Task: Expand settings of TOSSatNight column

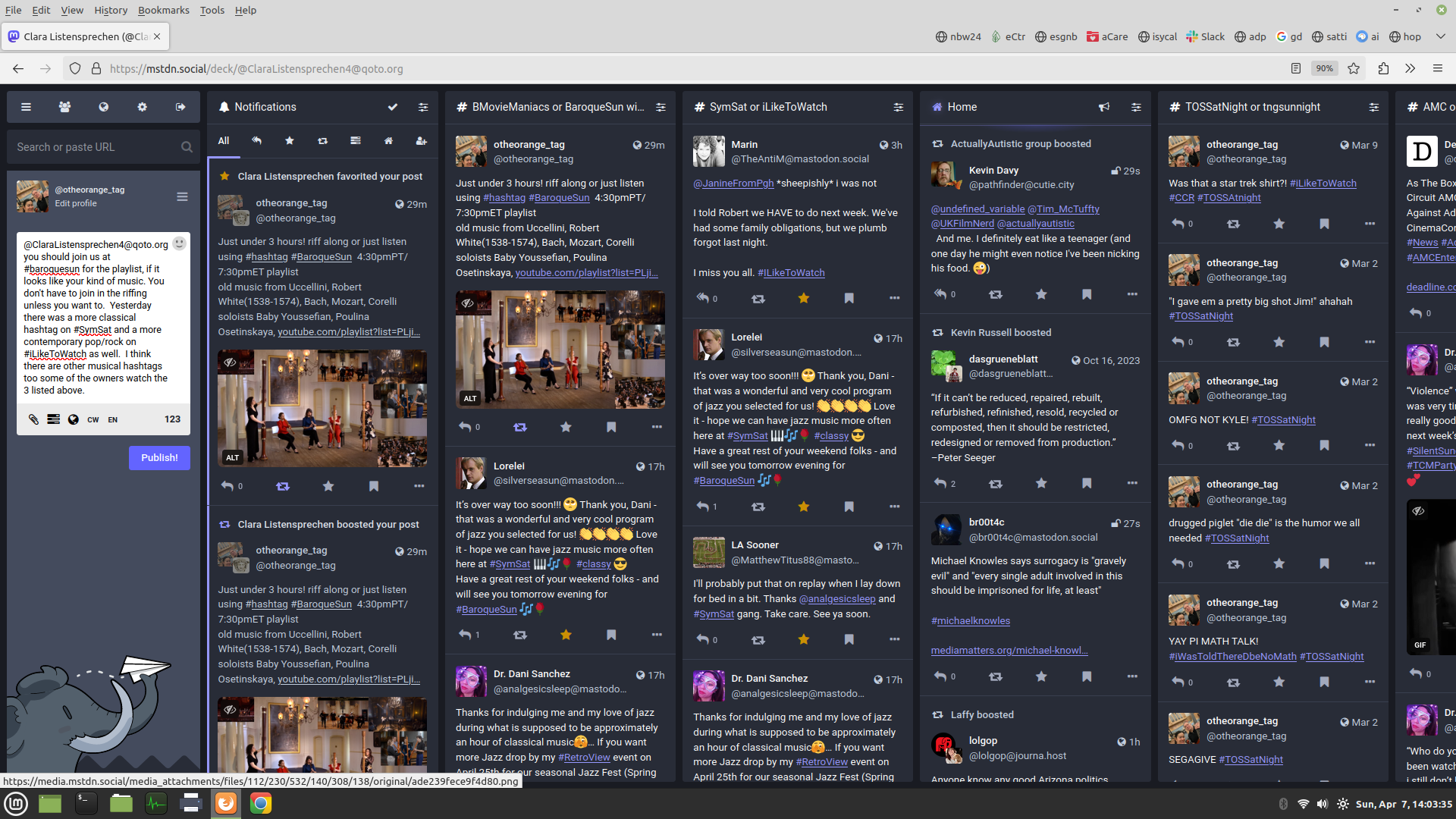Action: tap(1373, 107)
